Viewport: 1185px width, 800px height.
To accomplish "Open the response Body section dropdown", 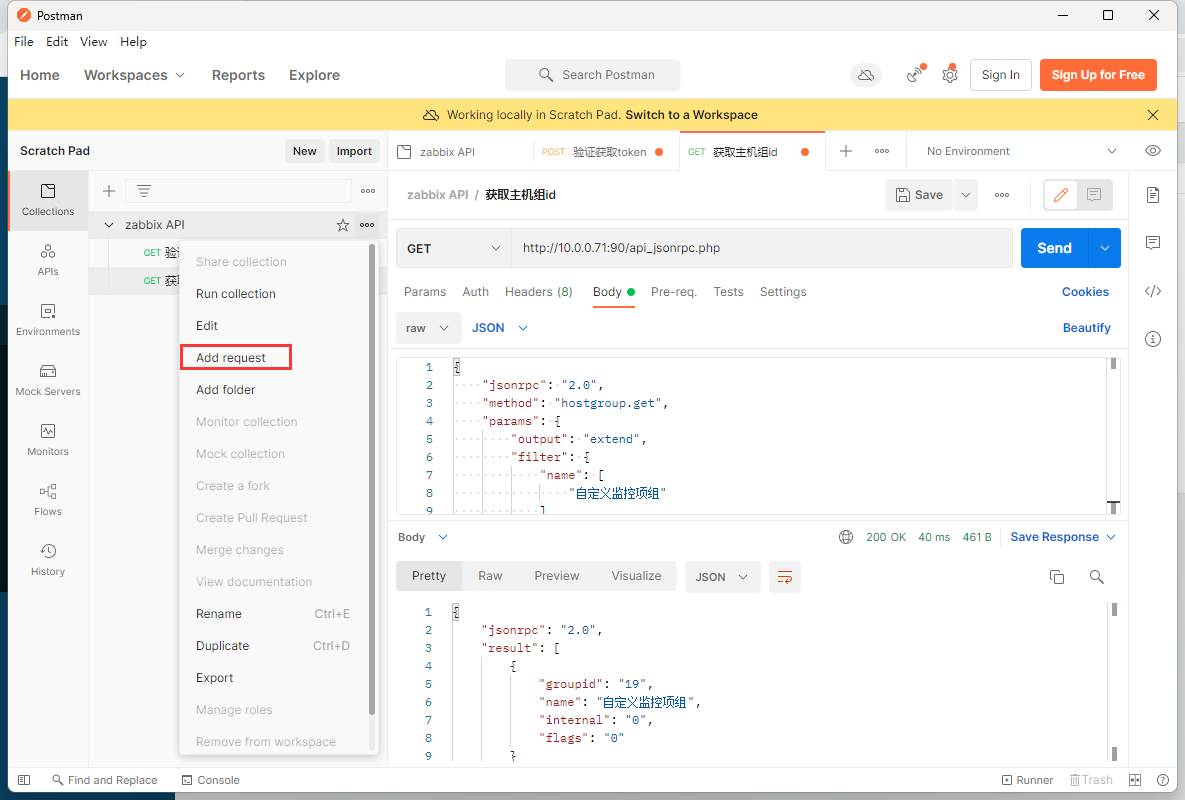I will point(422,537).
